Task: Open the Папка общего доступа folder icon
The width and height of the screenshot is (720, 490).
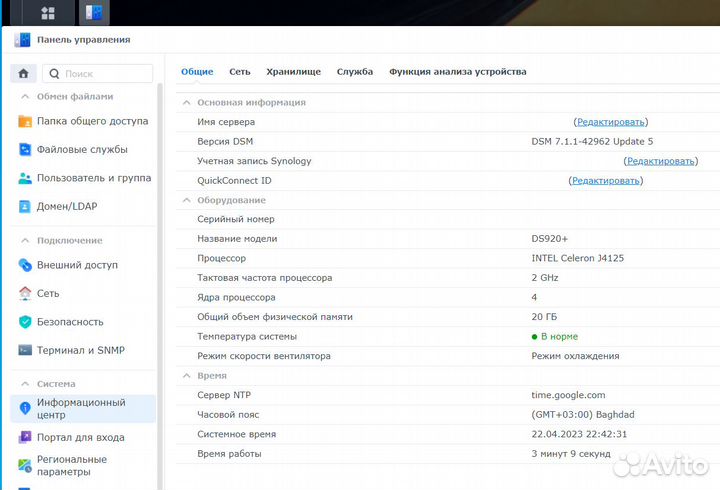Action: tap(25, 121)
